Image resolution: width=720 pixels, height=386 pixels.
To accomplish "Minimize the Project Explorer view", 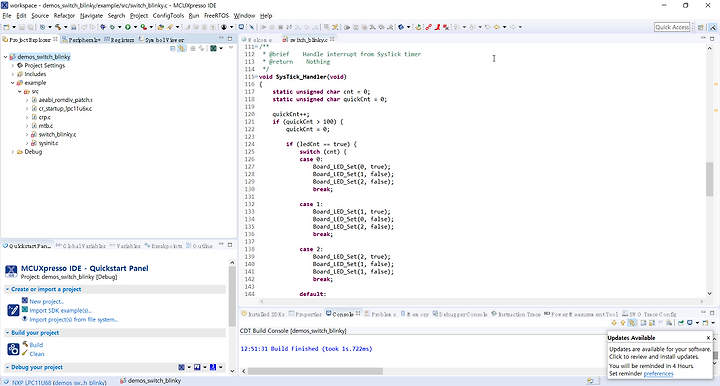I will [x=221, y=39].
